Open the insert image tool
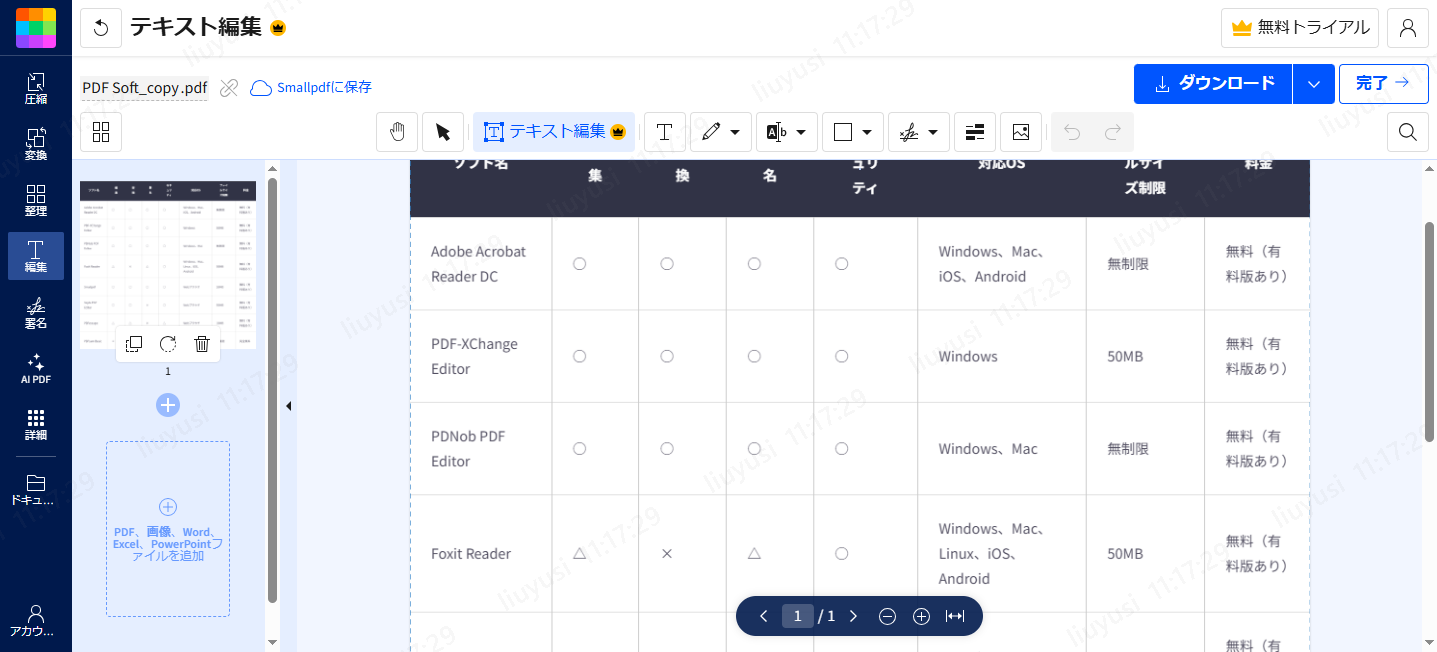 pyautogui.click(x=1021, y=132)
